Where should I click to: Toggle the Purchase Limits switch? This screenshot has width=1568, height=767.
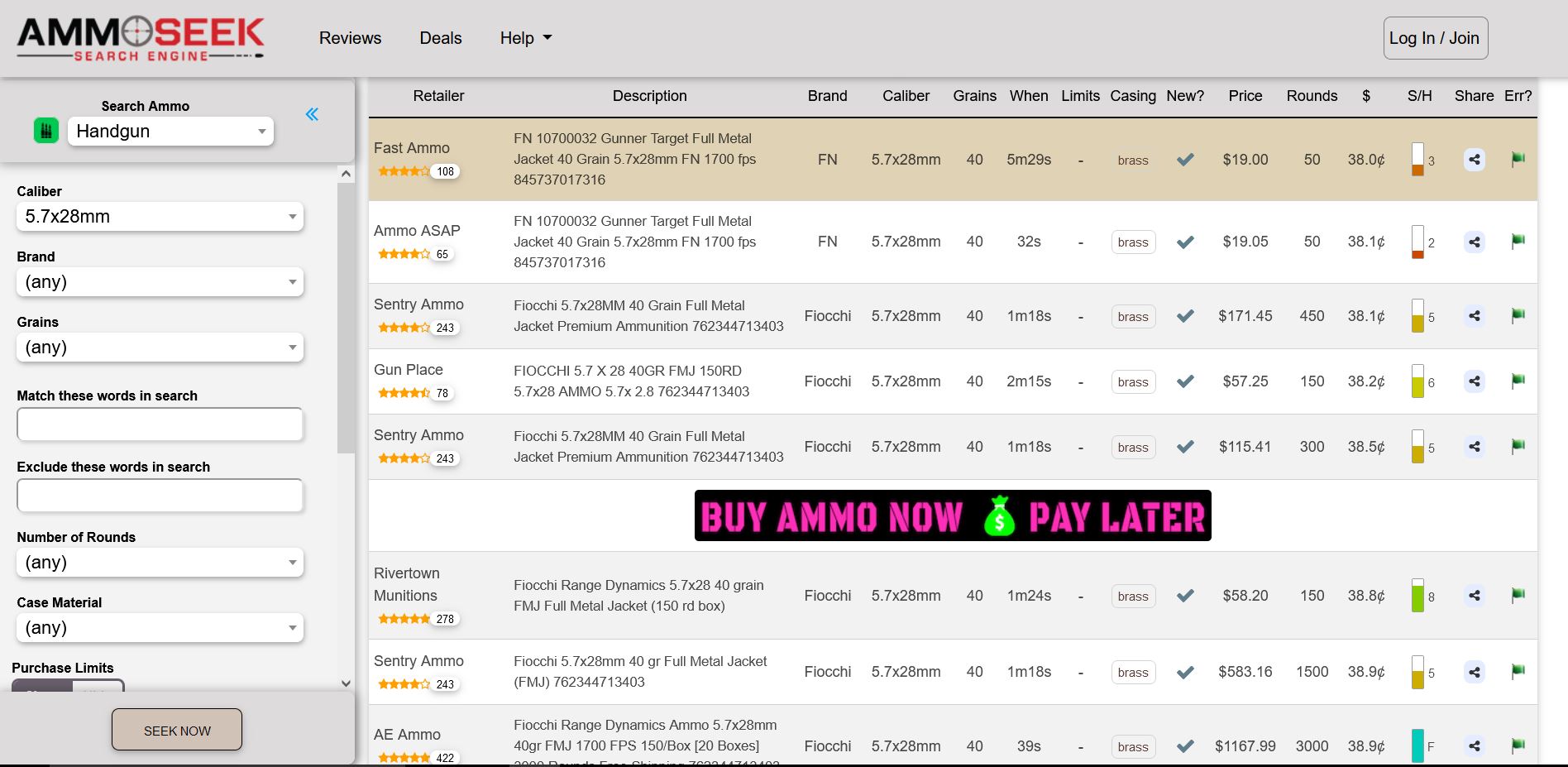tap(68, 686)
